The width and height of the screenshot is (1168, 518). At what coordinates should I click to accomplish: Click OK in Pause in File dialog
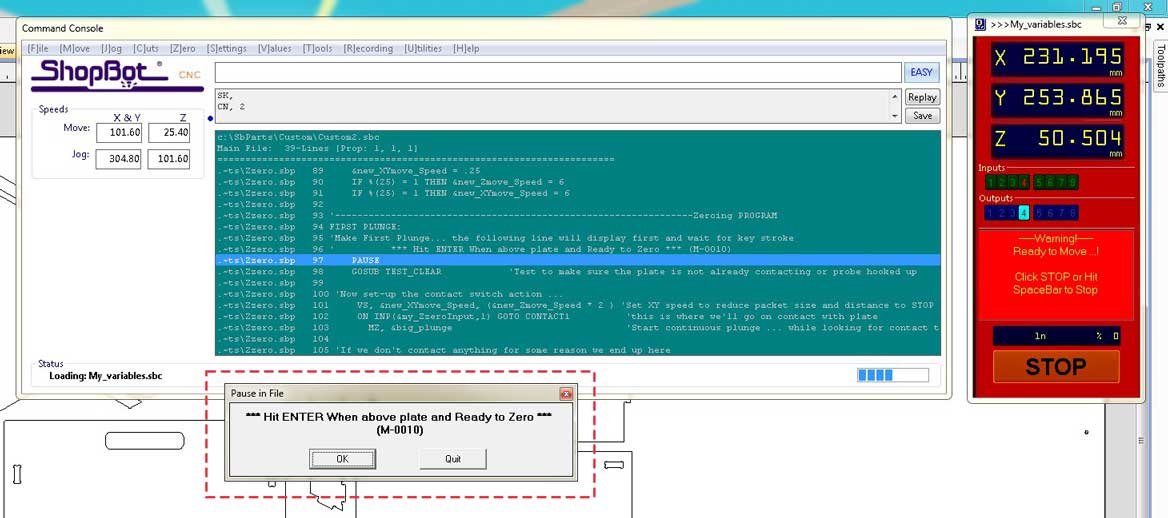(x=342, y=458)
